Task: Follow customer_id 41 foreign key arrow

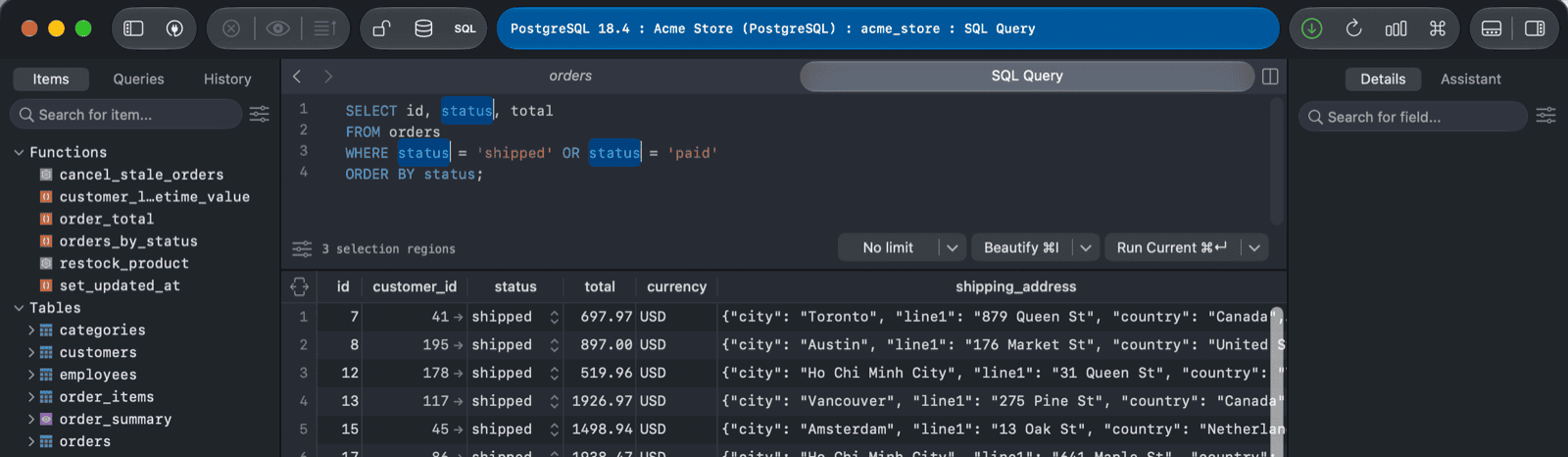Action: click(458, 317)
